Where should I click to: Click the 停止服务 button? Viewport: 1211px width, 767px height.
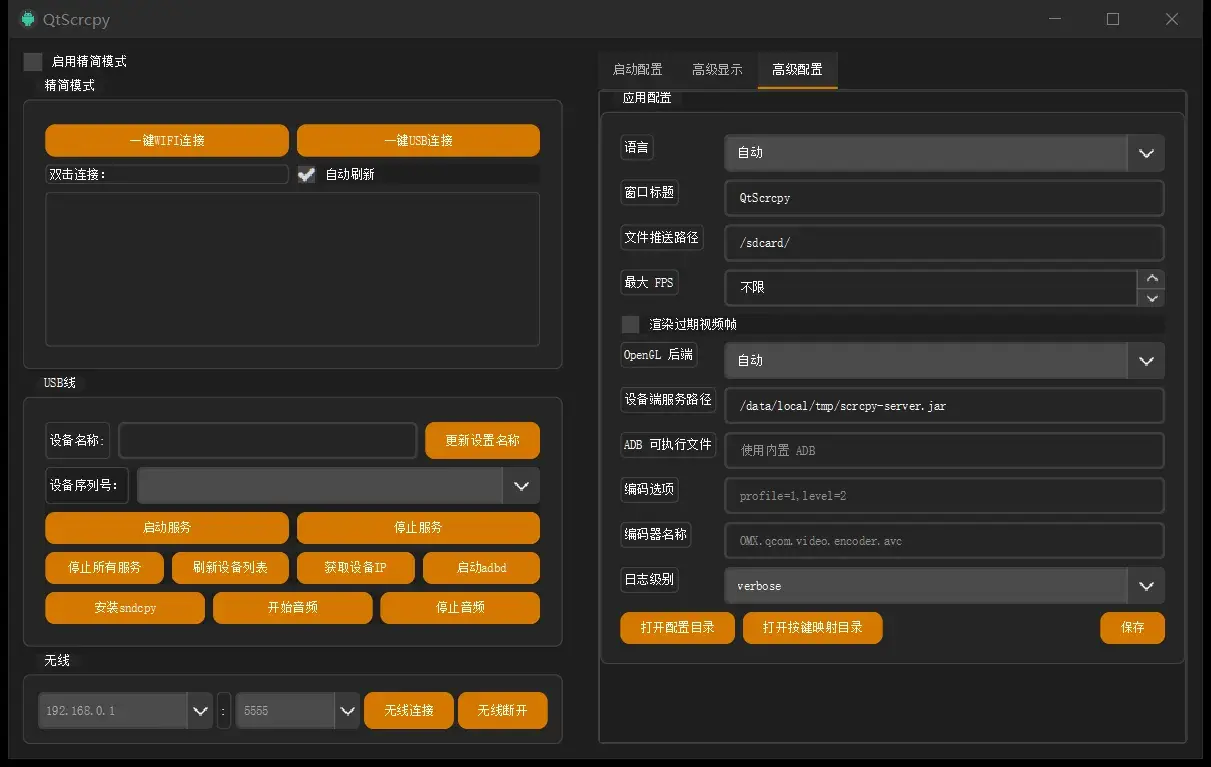click(x=418, y=527)
